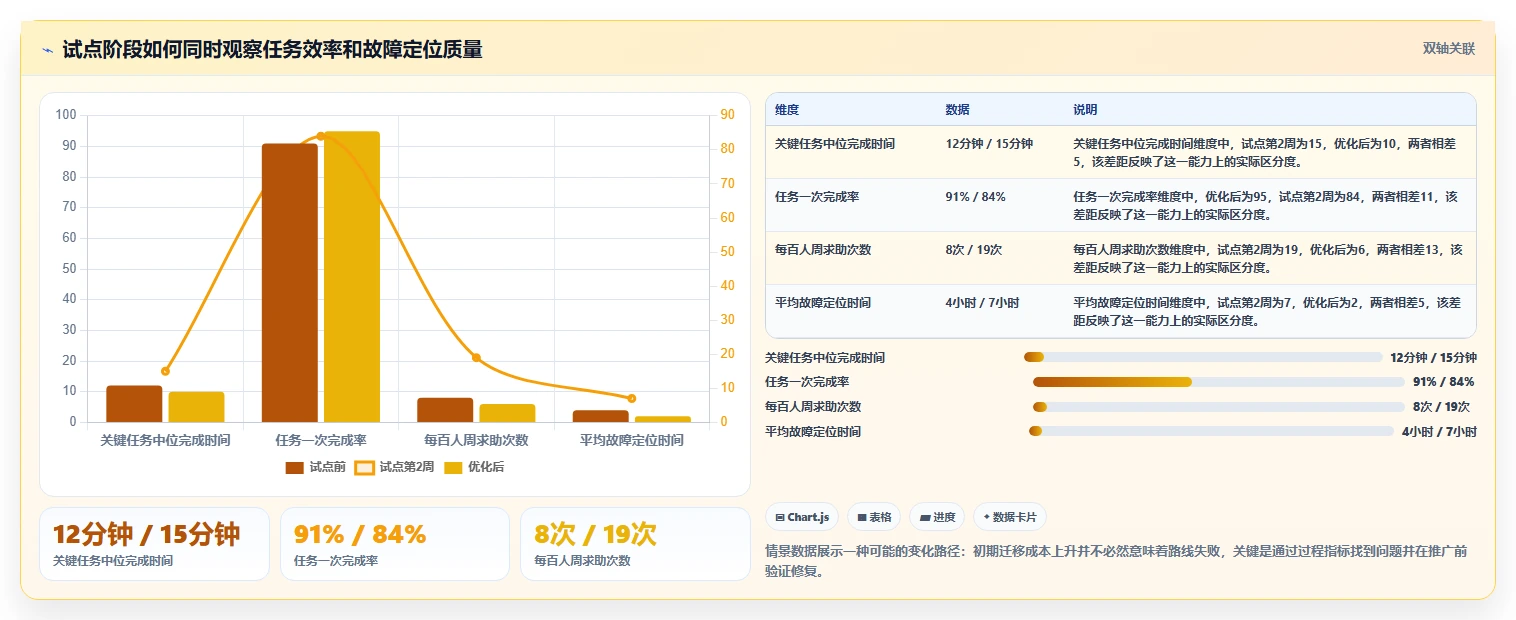Image resolution: width=1516 pixels, height=620 pixels.
Task: Click the 试点前 bar for 平均故障定位时间
Action: (x=601, y=416)
